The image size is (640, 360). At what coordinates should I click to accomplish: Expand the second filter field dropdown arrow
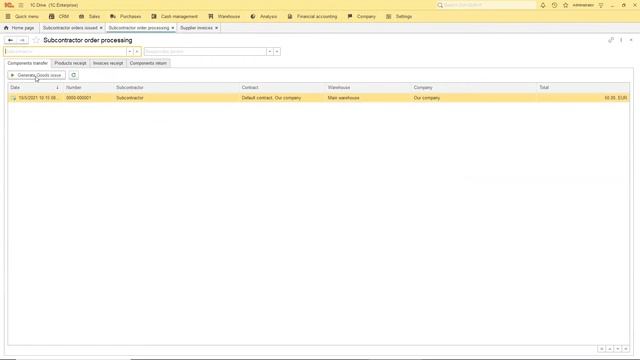point(269,52)
